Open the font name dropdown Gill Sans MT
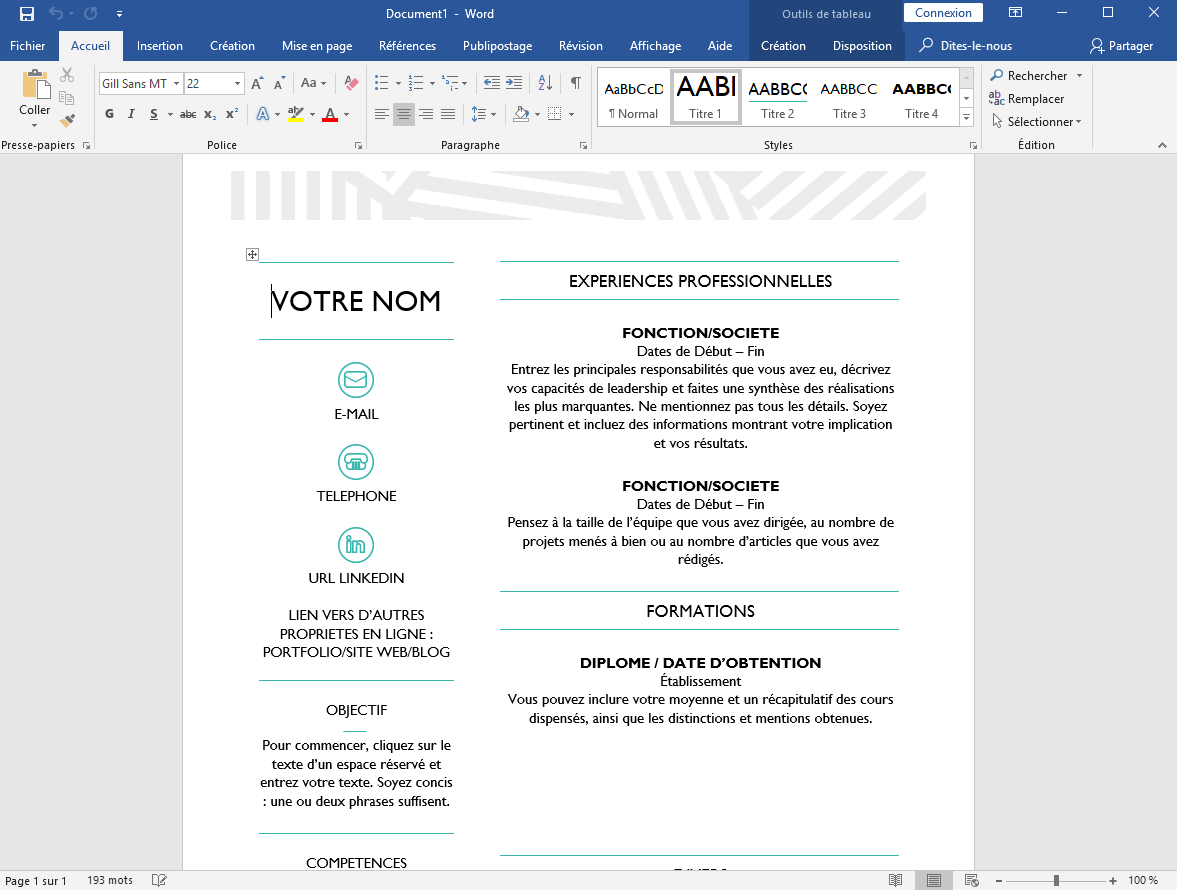This screenshot has width=1177, height=890. point(176,84)
